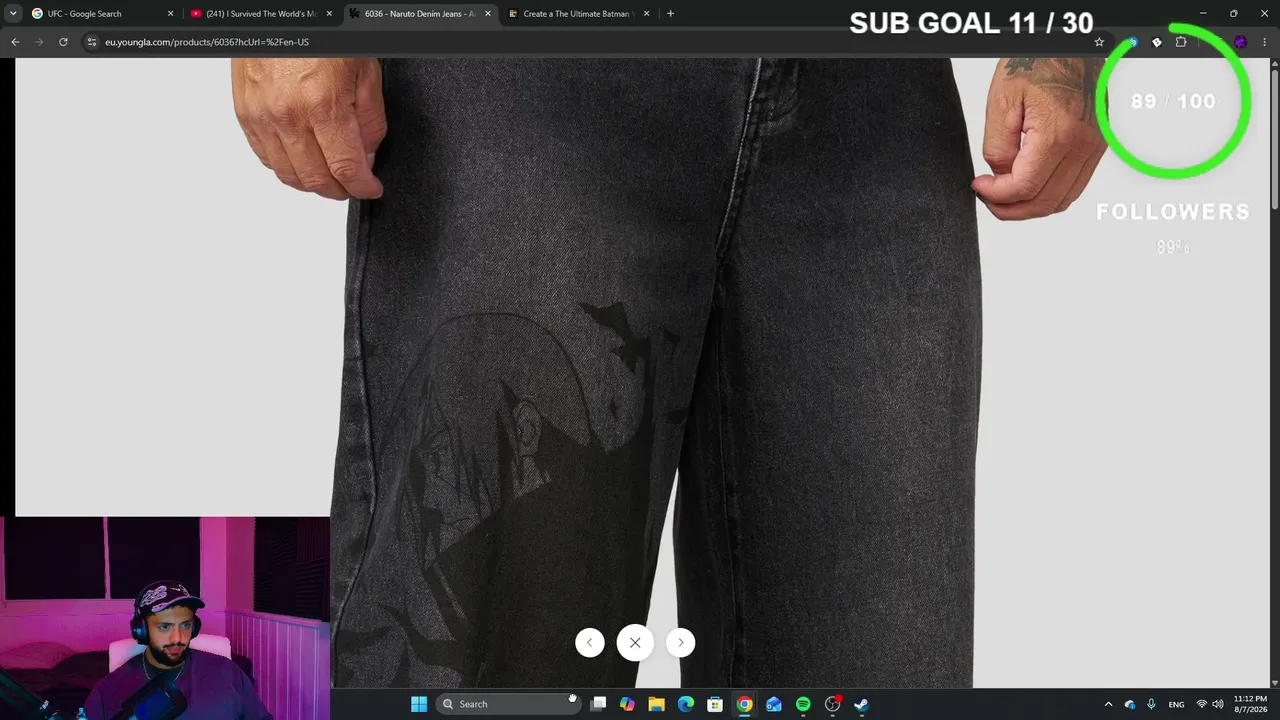This screenshot has width=1280, height=720.
Task: Click the microphone tray icon
Action: coord(1152,704)
